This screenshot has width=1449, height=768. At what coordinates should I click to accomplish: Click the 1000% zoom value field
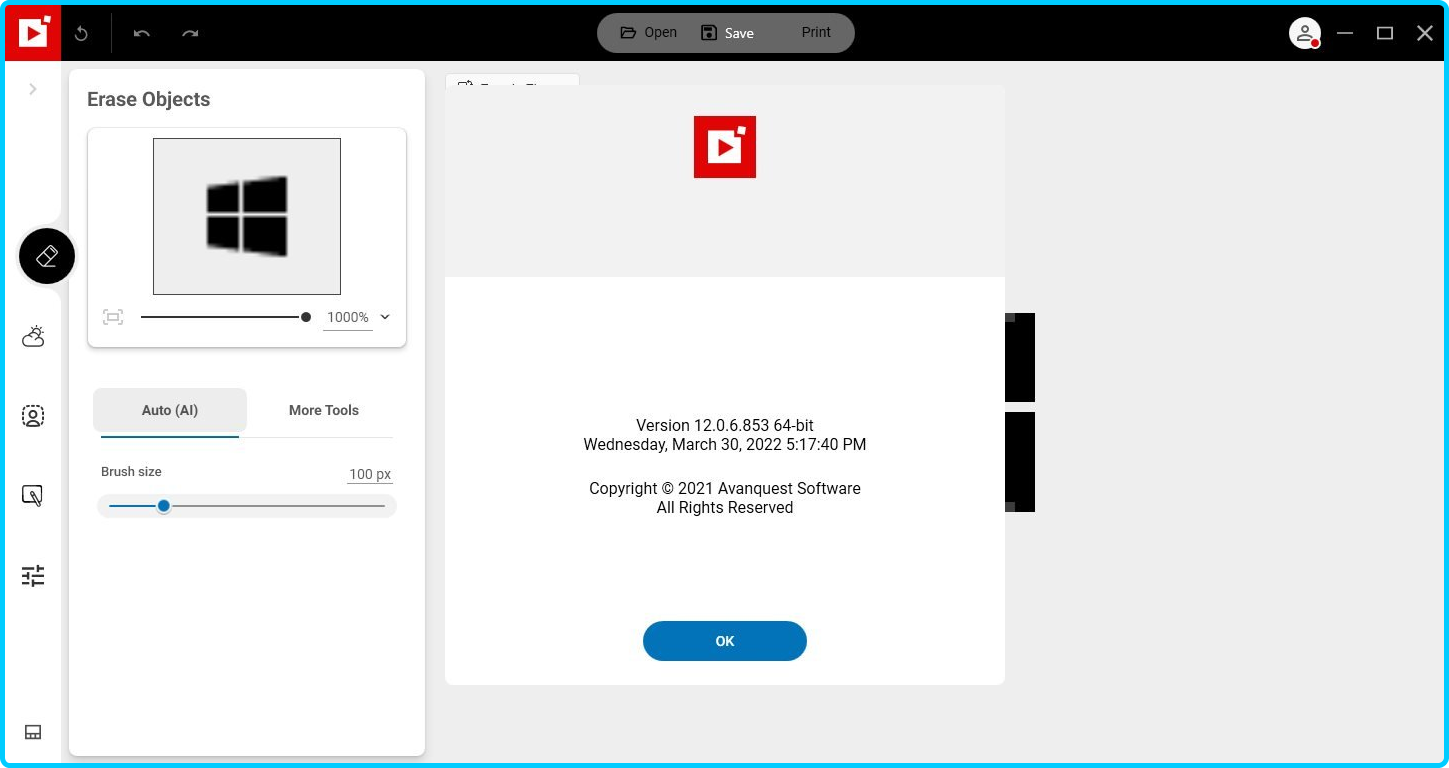[x=348, y=317]
